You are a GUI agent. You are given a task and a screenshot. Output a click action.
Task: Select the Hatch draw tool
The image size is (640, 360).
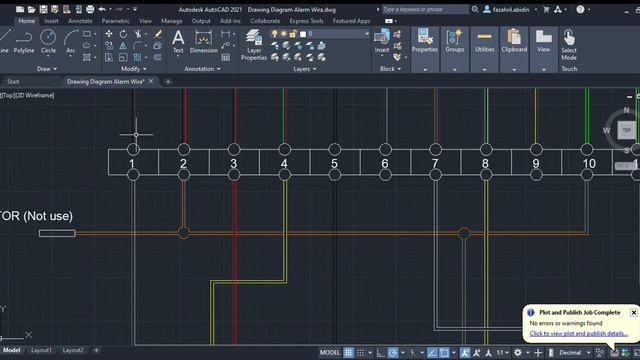87,57
